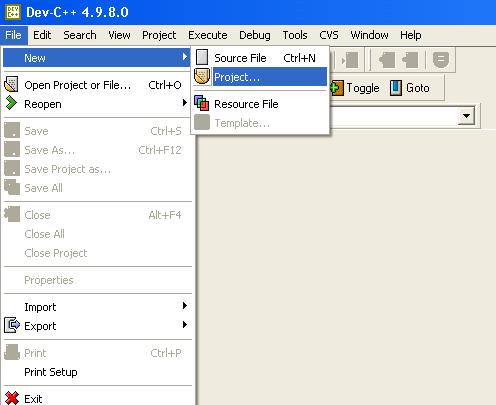
Task: Click the Goto bookmark toolbar icon
Action: 396,88
